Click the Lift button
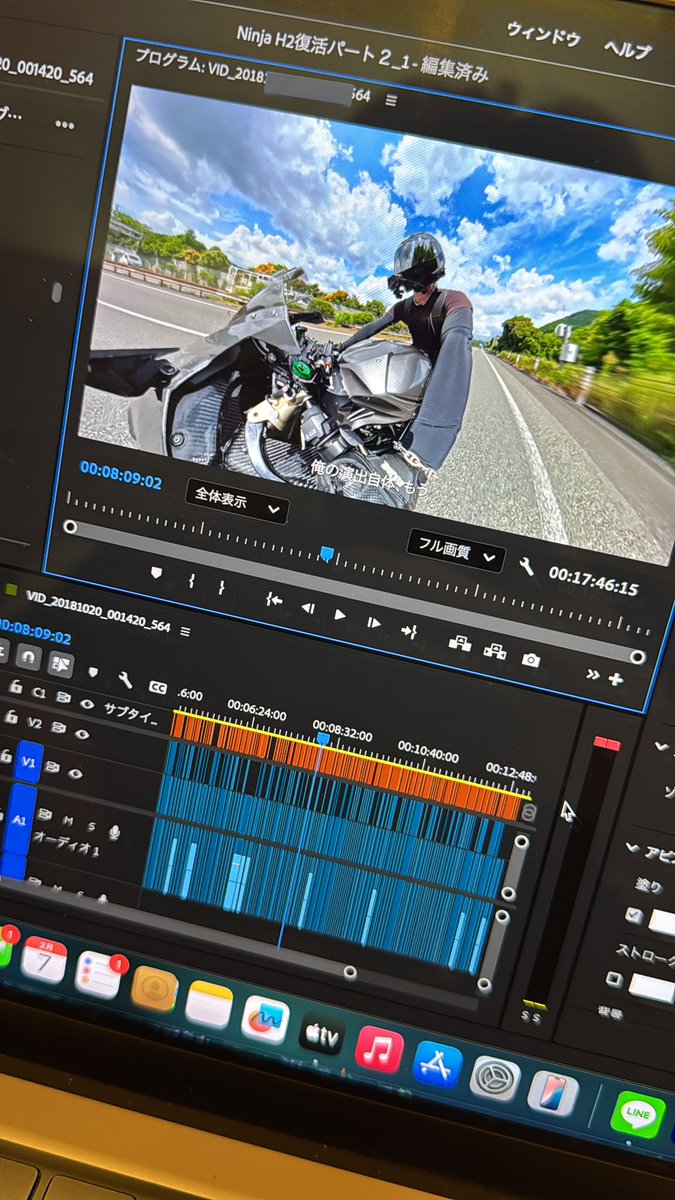Image resolution: width=675 pixels, height=1200 pixels. tap(460, 643)
